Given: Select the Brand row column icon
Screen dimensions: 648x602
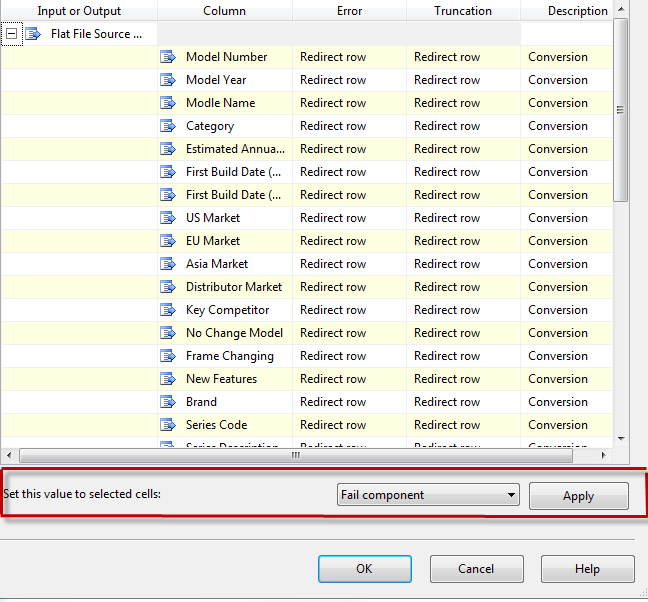Looking at the screenshot, I should [168, 402].
